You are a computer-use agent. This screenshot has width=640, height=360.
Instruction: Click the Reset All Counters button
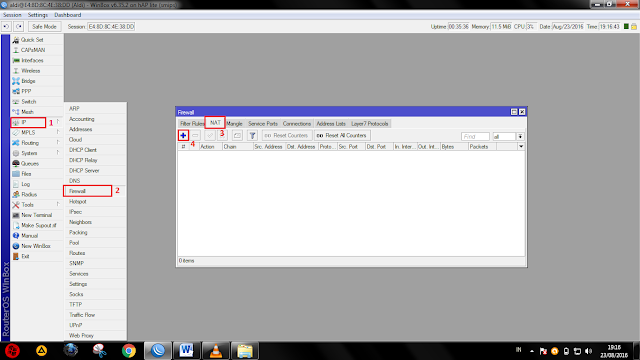342,136
